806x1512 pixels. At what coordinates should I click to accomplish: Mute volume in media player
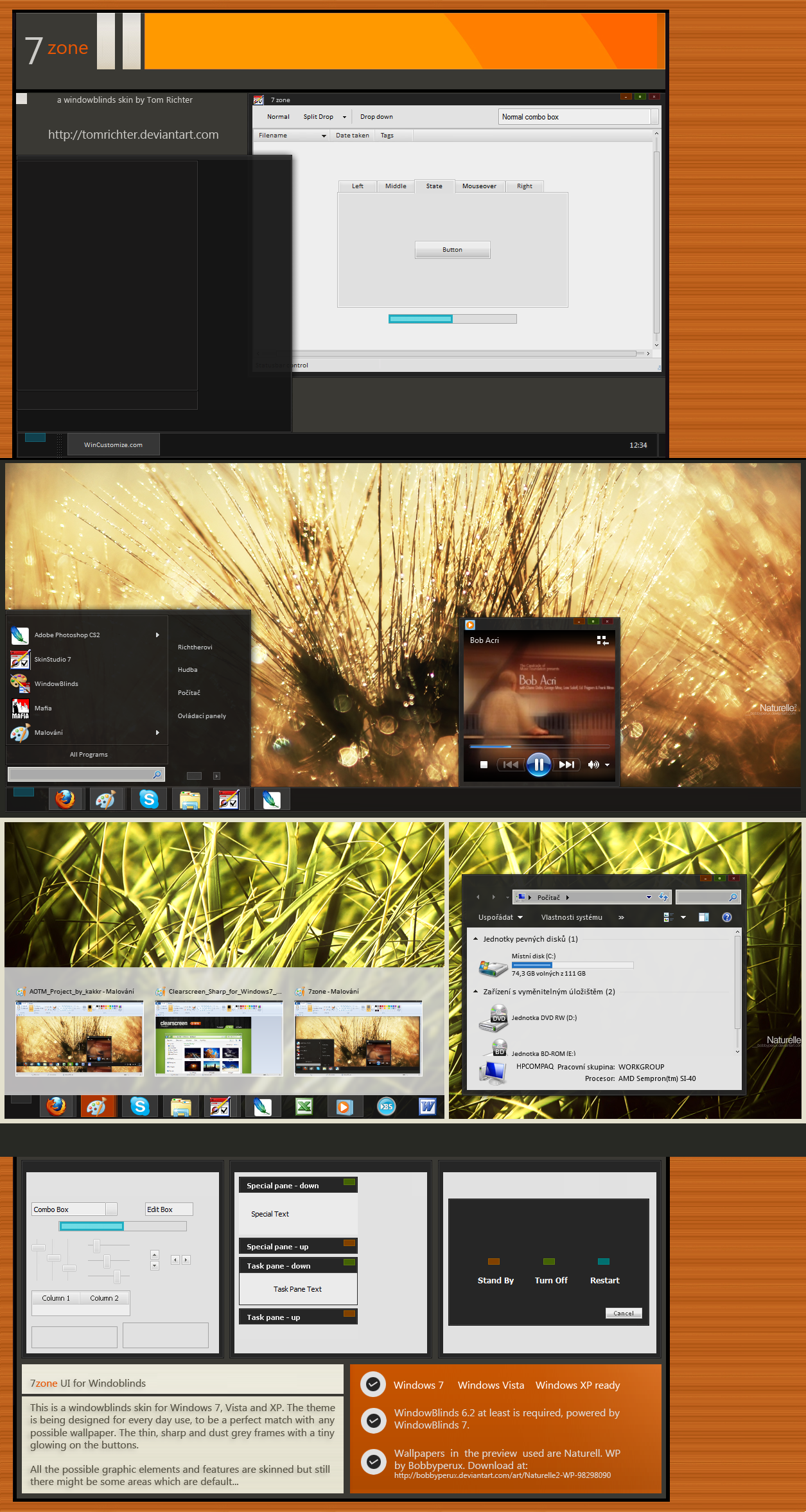coord(593,764)
